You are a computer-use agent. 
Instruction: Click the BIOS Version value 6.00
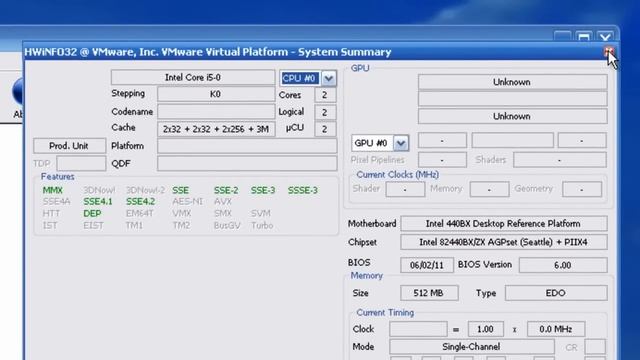tap(563, 265)
